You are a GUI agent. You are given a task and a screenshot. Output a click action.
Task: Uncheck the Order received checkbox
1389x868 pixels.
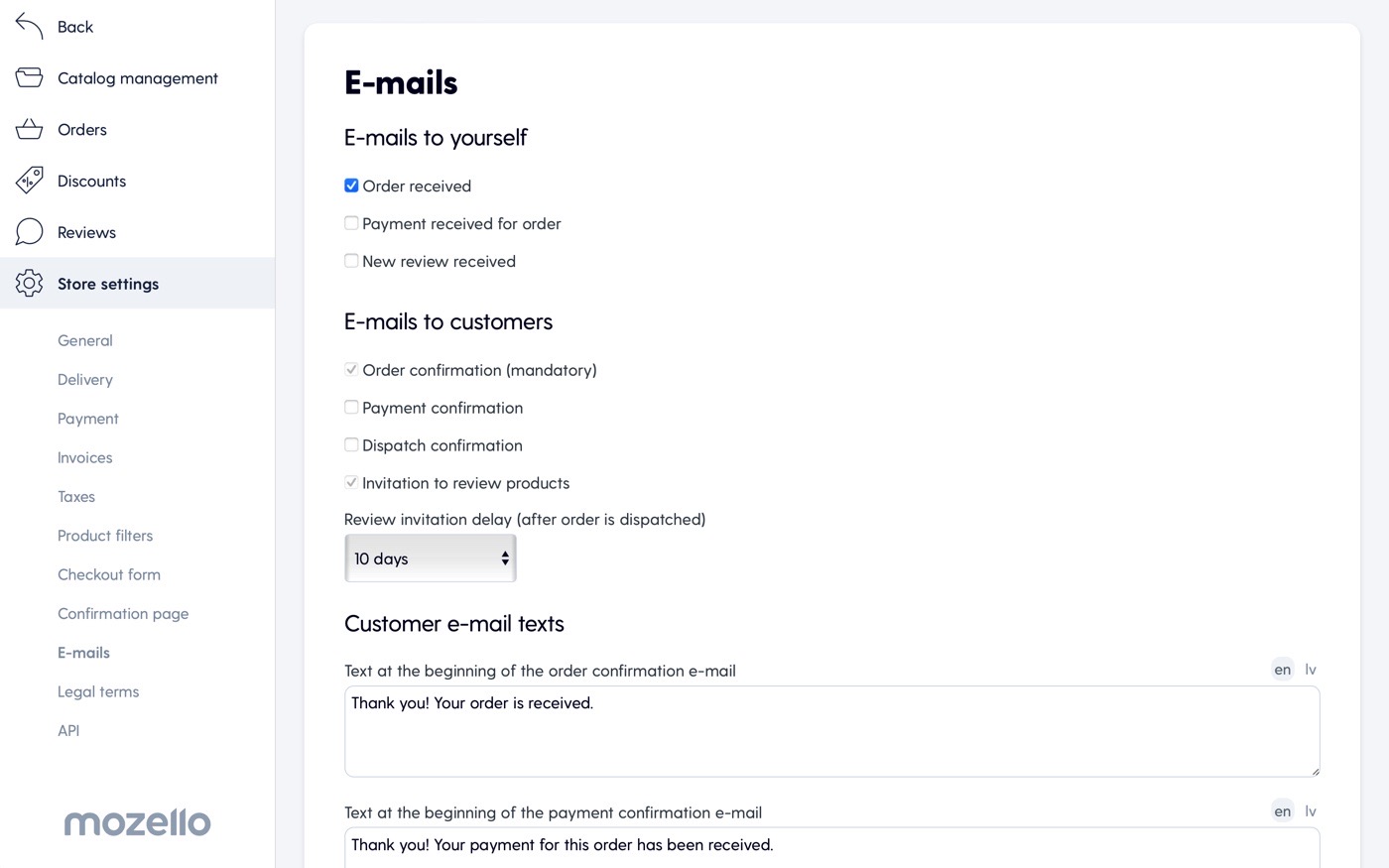click(351, 186)
